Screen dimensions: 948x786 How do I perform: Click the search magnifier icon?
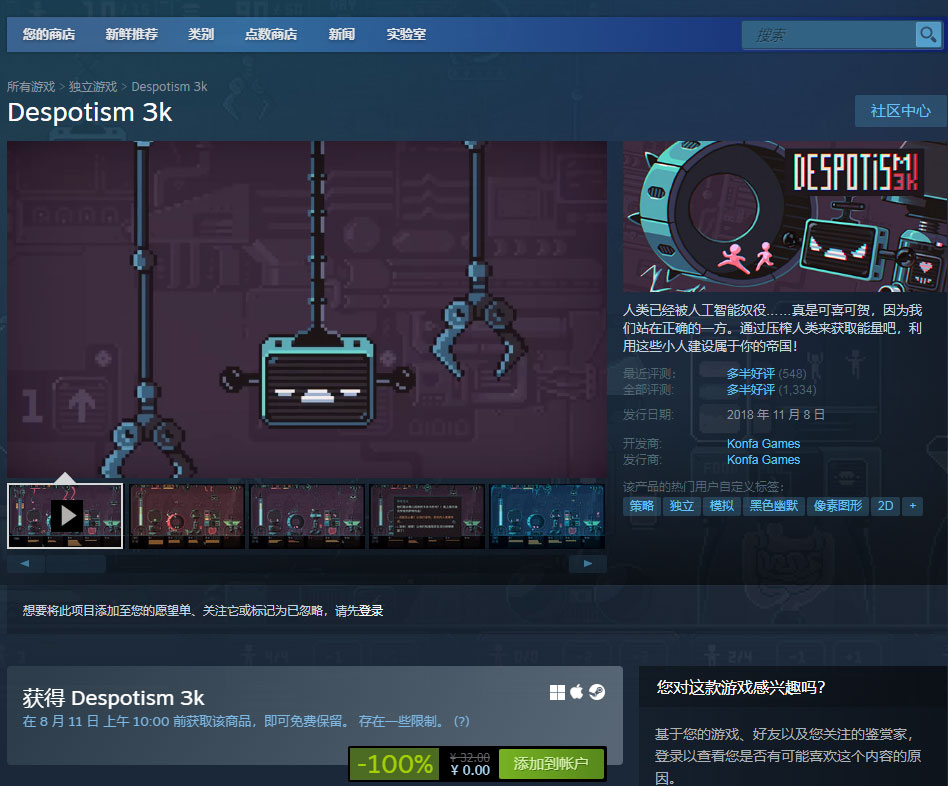(928, 34)
